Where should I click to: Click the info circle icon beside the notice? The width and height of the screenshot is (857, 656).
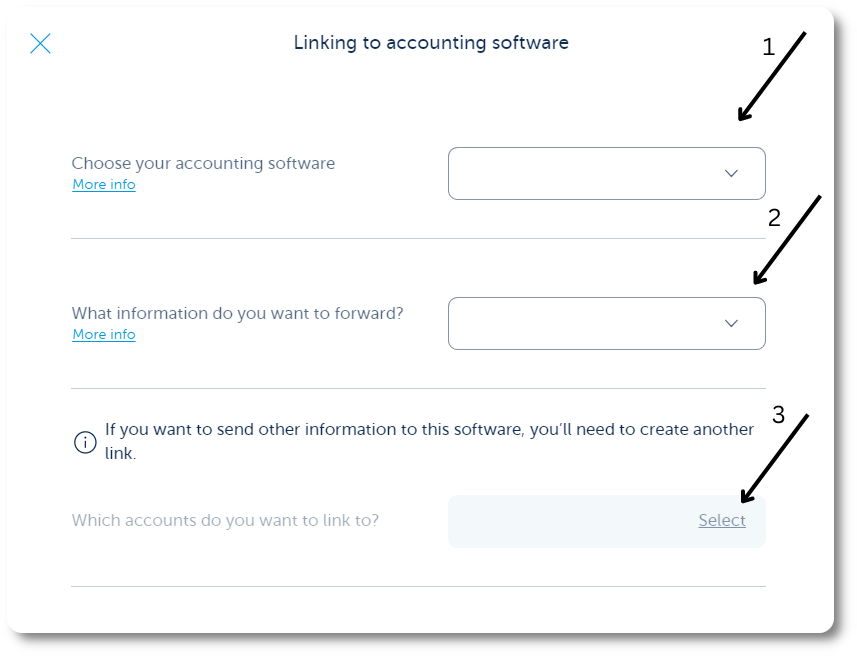tap(85, 442)
